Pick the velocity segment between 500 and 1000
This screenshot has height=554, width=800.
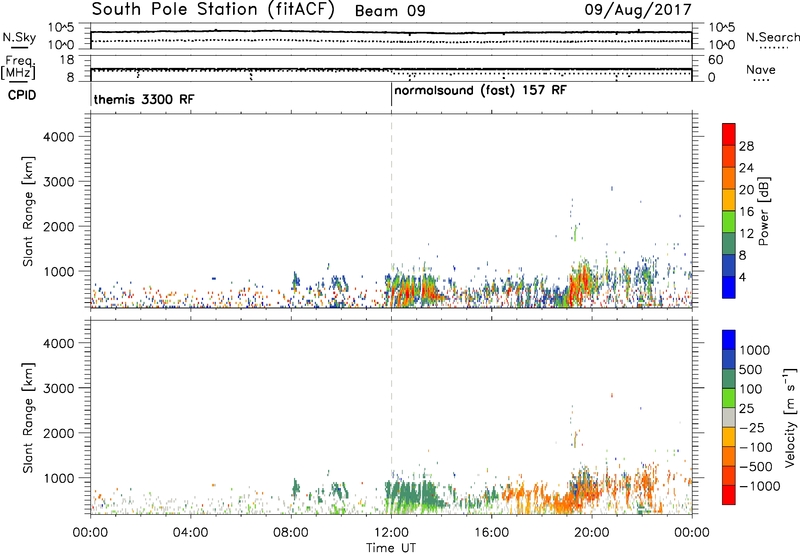pyautogui.click(x=729, y=359)
